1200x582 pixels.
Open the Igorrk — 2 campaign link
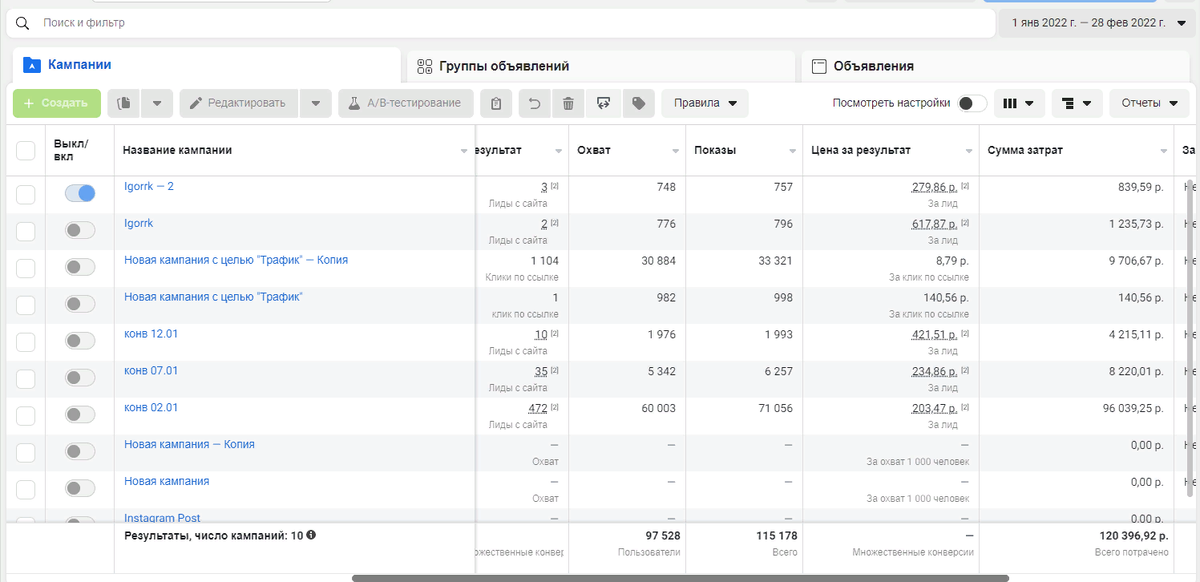149,187
